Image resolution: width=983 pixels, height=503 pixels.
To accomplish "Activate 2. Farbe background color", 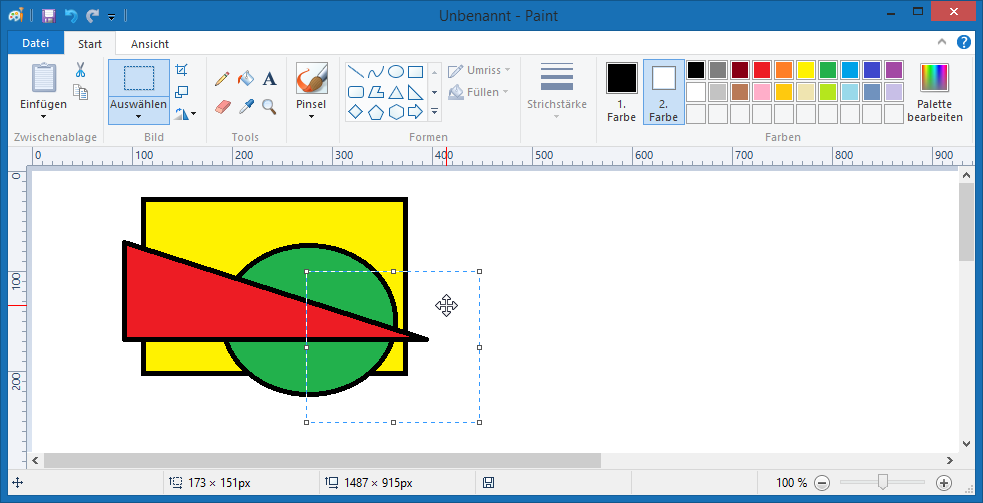I will (x=664, y=91).
